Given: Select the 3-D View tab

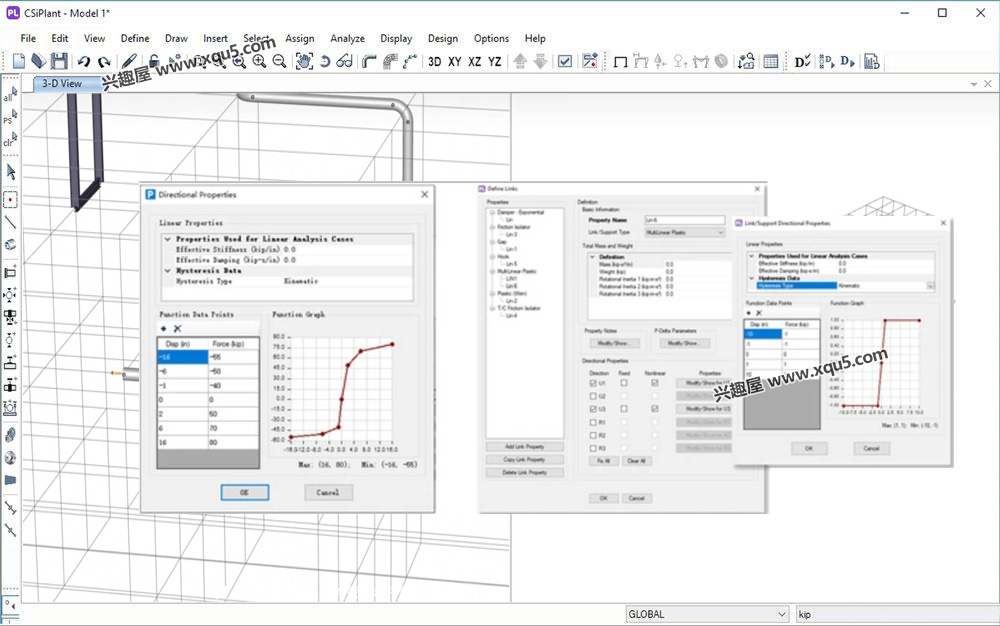Looking at the screenshot, I should click(x=62, y=84).
